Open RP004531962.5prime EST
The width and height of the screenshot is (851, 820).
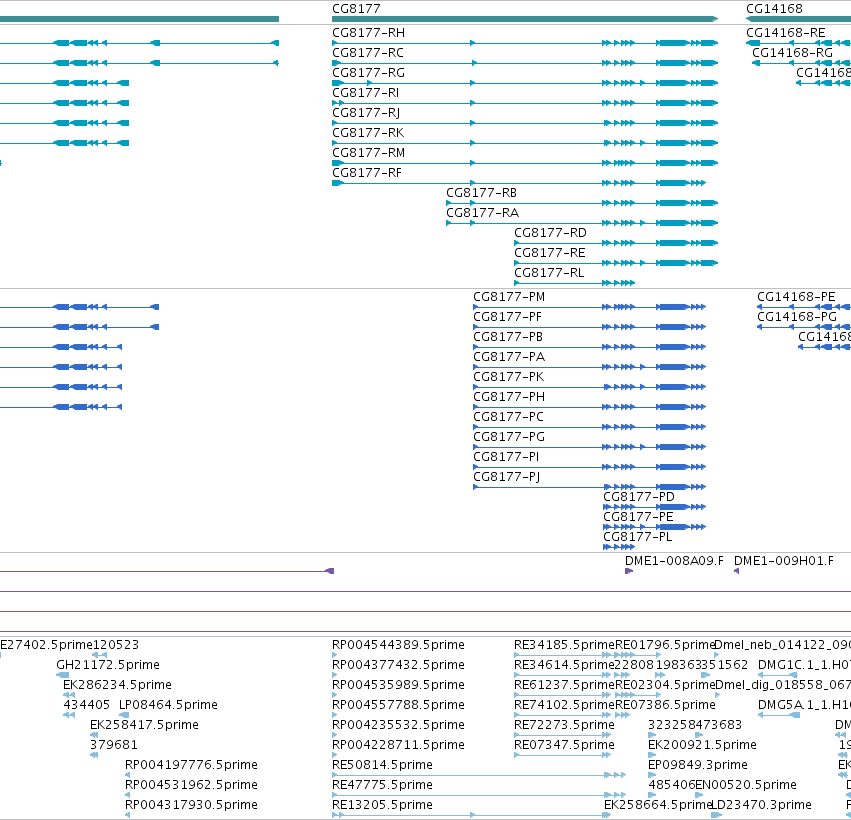[x=191, y=785]
